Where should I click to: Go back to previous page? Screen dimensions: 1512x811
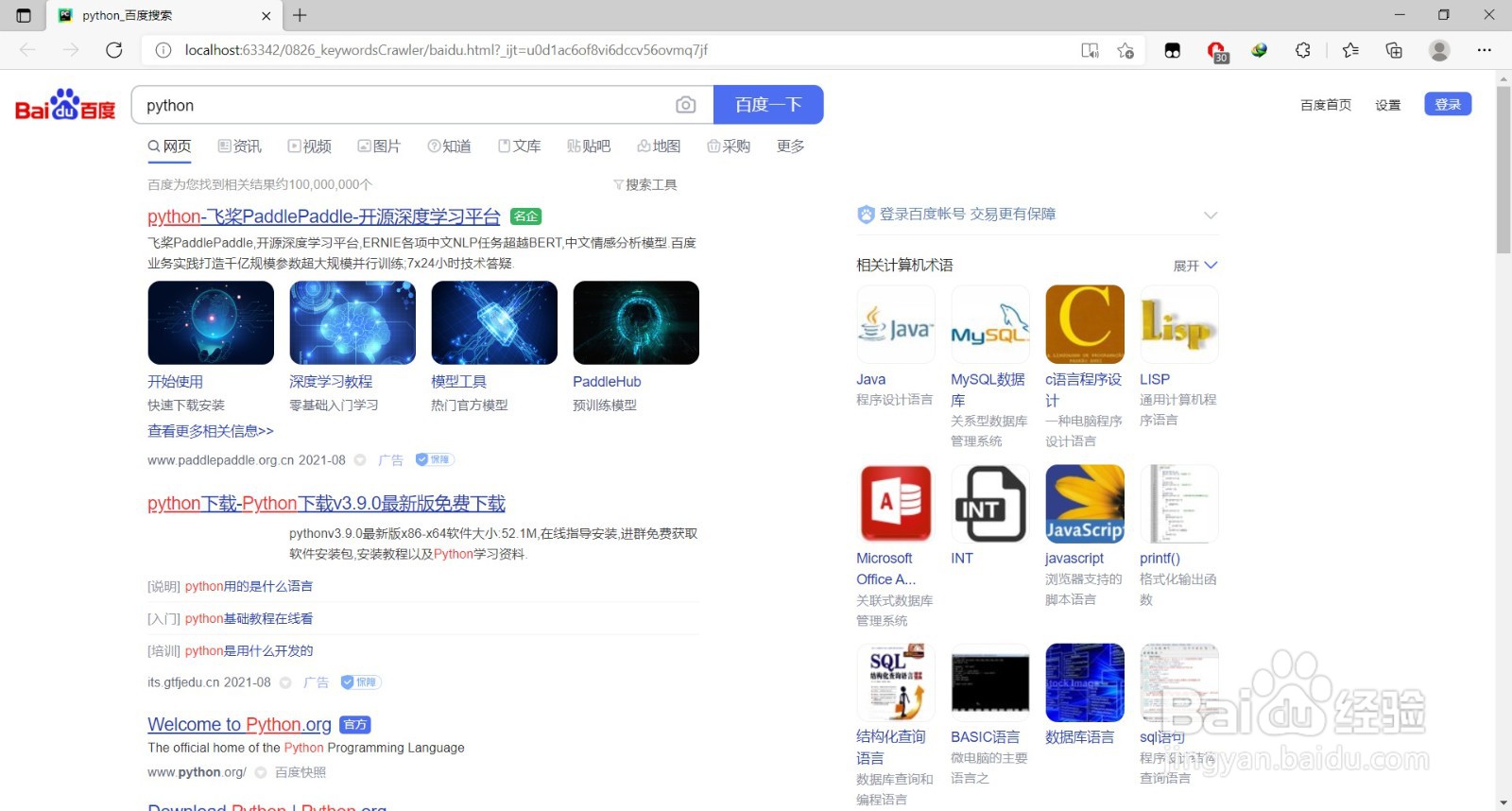27,50
